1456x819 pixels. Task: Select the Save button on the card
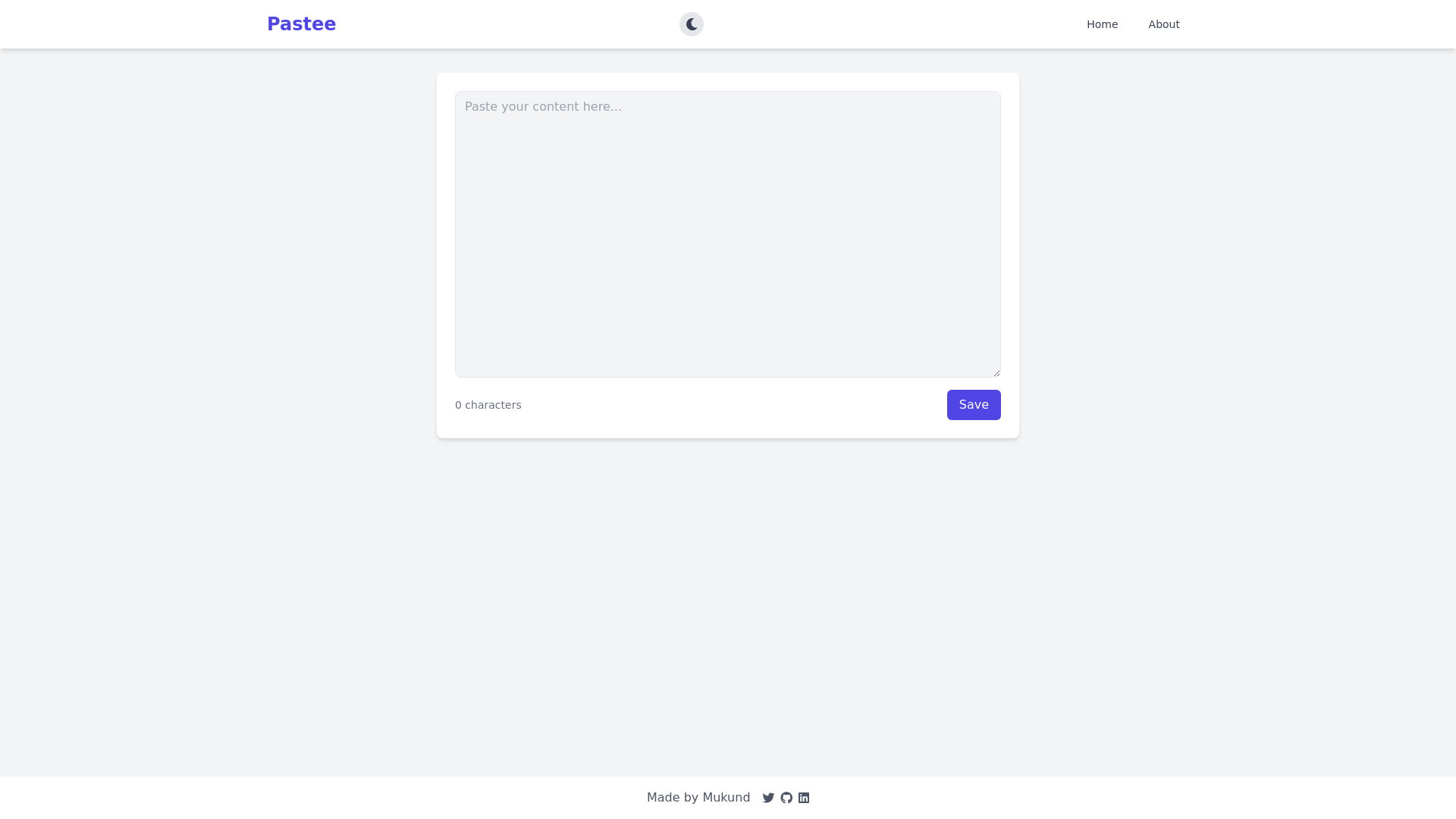(974, 404)
